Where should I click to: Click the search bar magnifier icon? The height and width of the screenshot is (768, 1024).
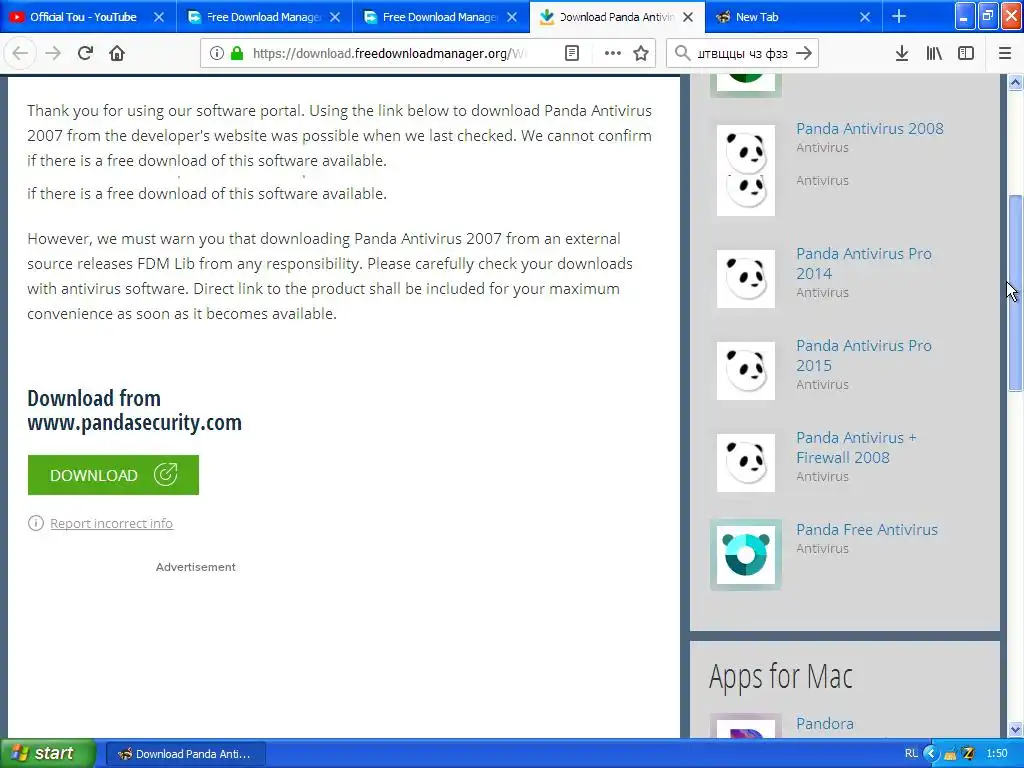(x=682, y=54)
